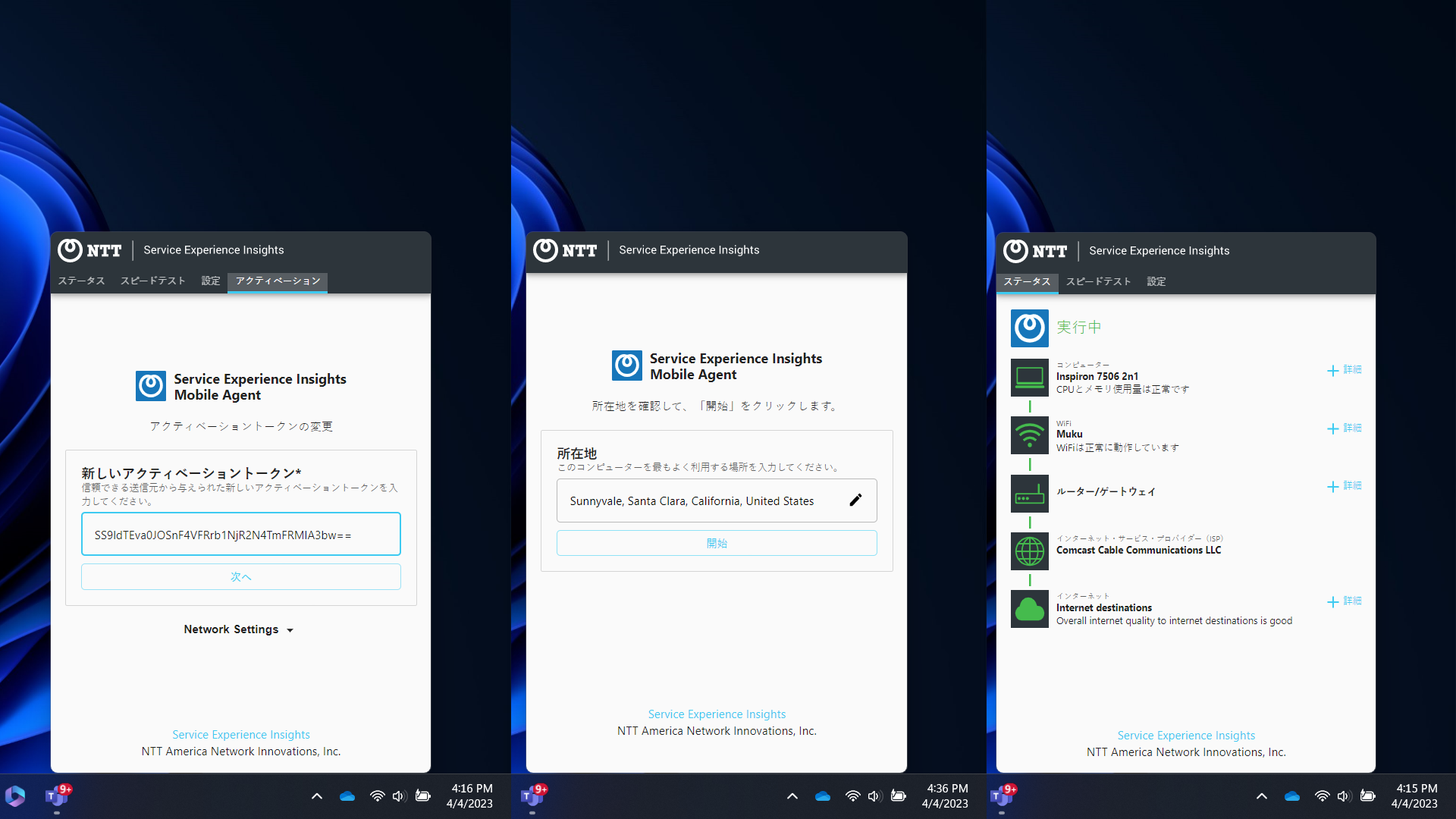Show hidden icons chevron in the middle taskbar

tap(792, 796)
